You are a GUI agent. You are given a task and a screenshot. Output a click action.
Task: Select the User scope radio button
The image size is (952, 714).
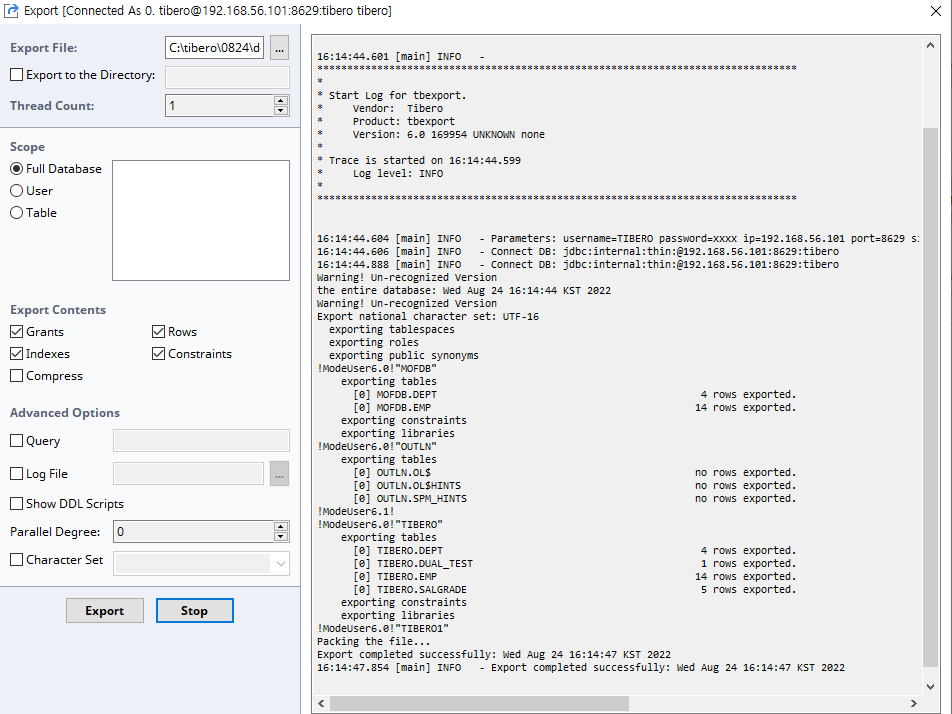coord(17,191)
